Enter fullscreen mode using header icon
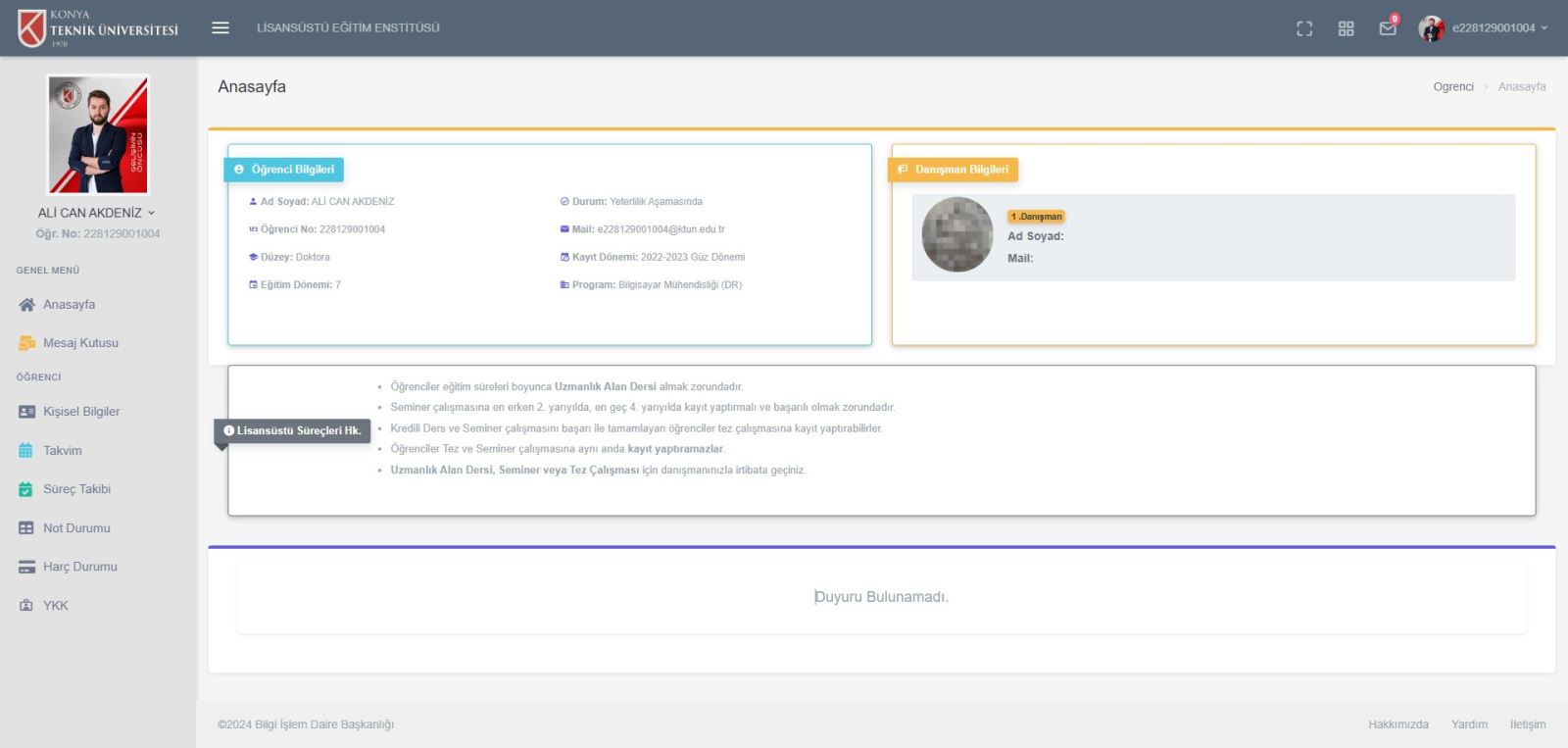1568x748 pixels. pos(1304,28)
